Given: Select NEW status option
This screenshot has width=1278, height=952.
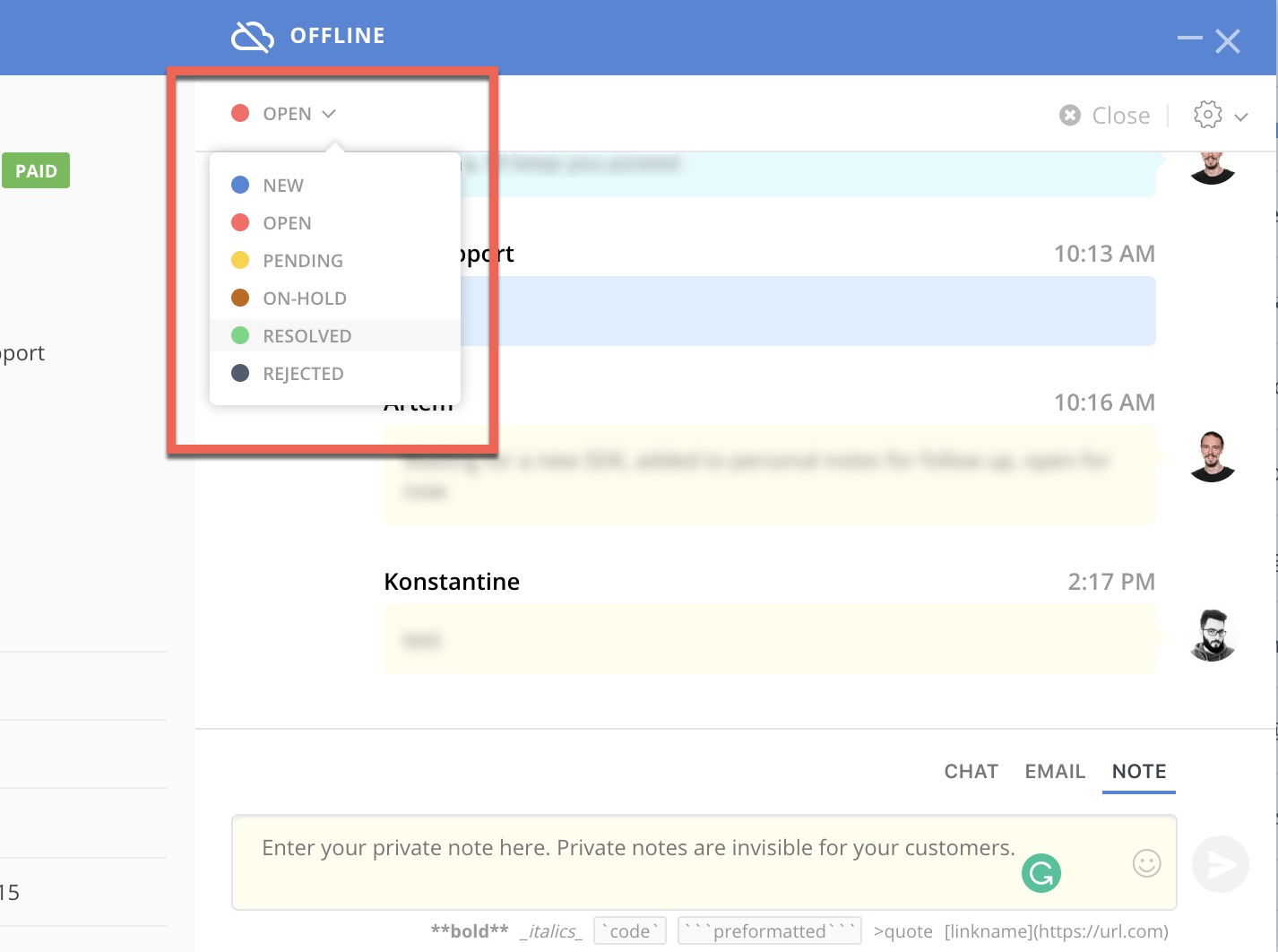Looking at the screenshot, I should coord(334,186).
